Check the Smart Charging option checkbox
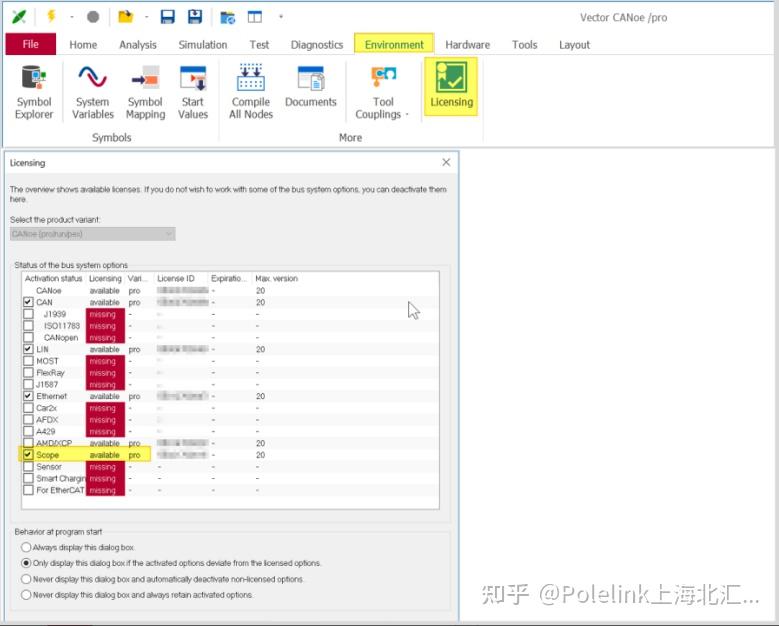Viewport: 779px width, 626px height. pos(28,478)
